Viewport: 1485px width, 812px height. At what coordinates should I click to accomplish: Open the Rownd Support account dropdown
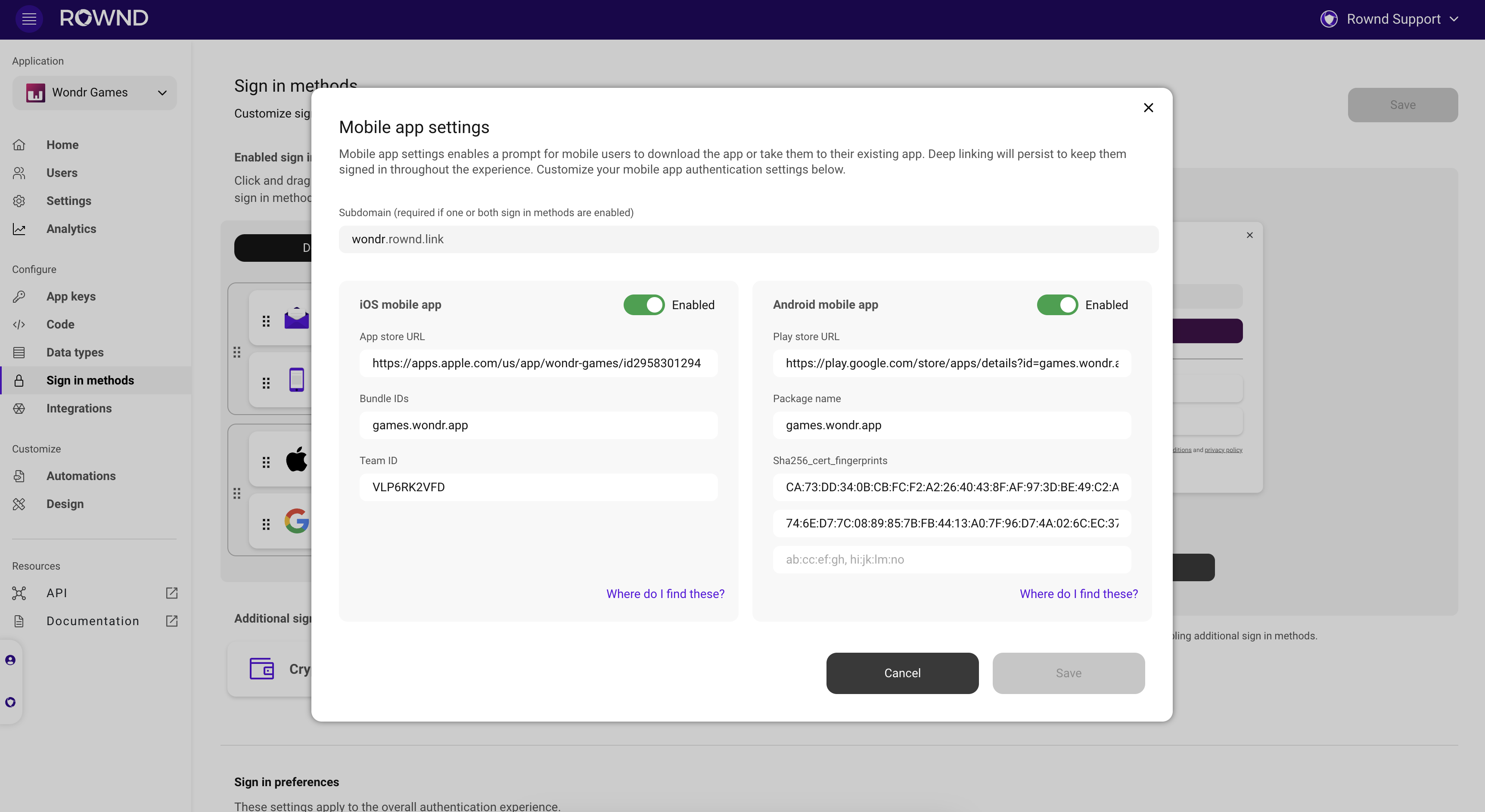click(x=1390, y=19)
